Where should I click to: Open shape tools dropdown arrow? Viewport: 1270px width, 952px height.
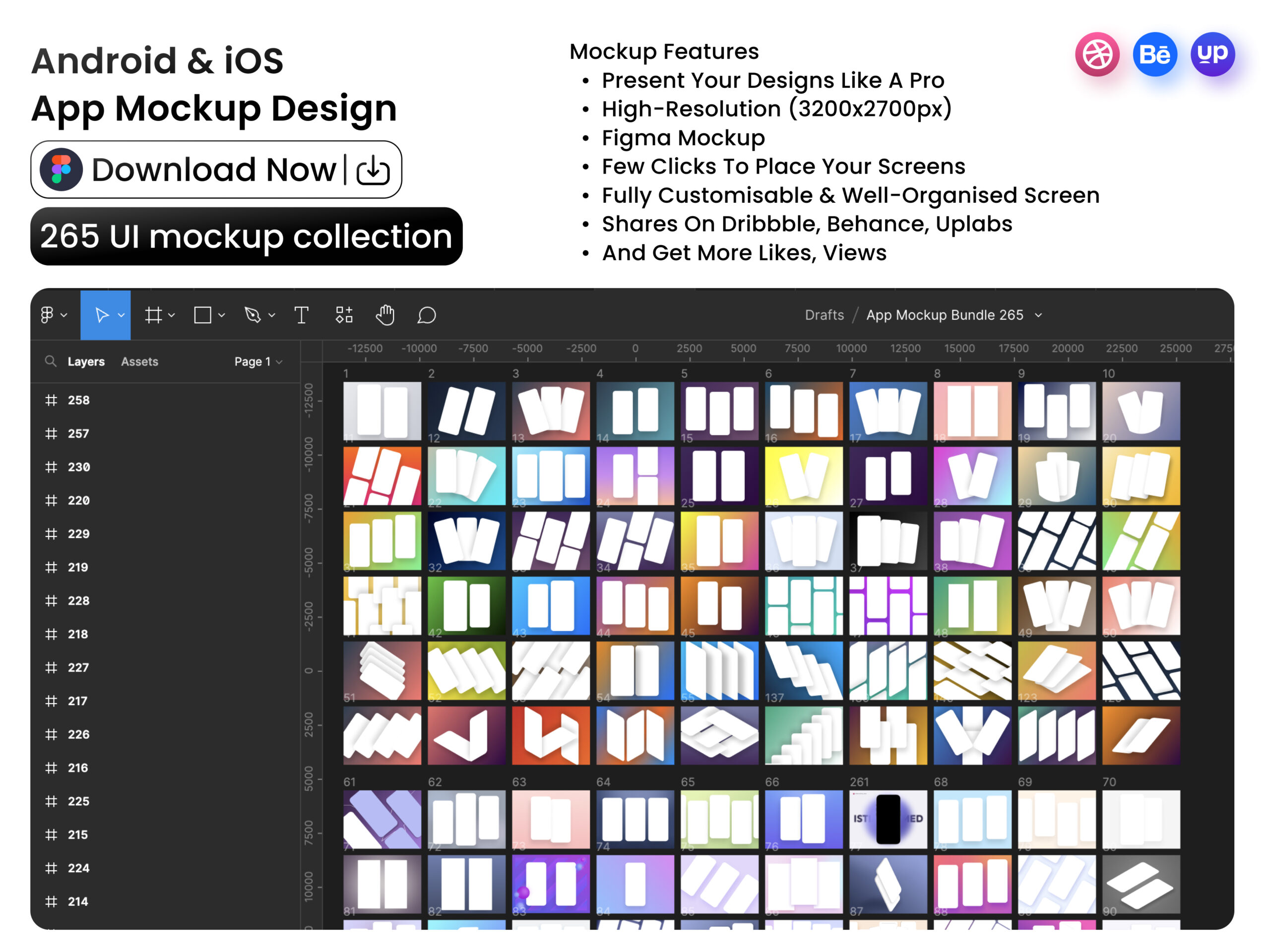click(x=222, y=315)
